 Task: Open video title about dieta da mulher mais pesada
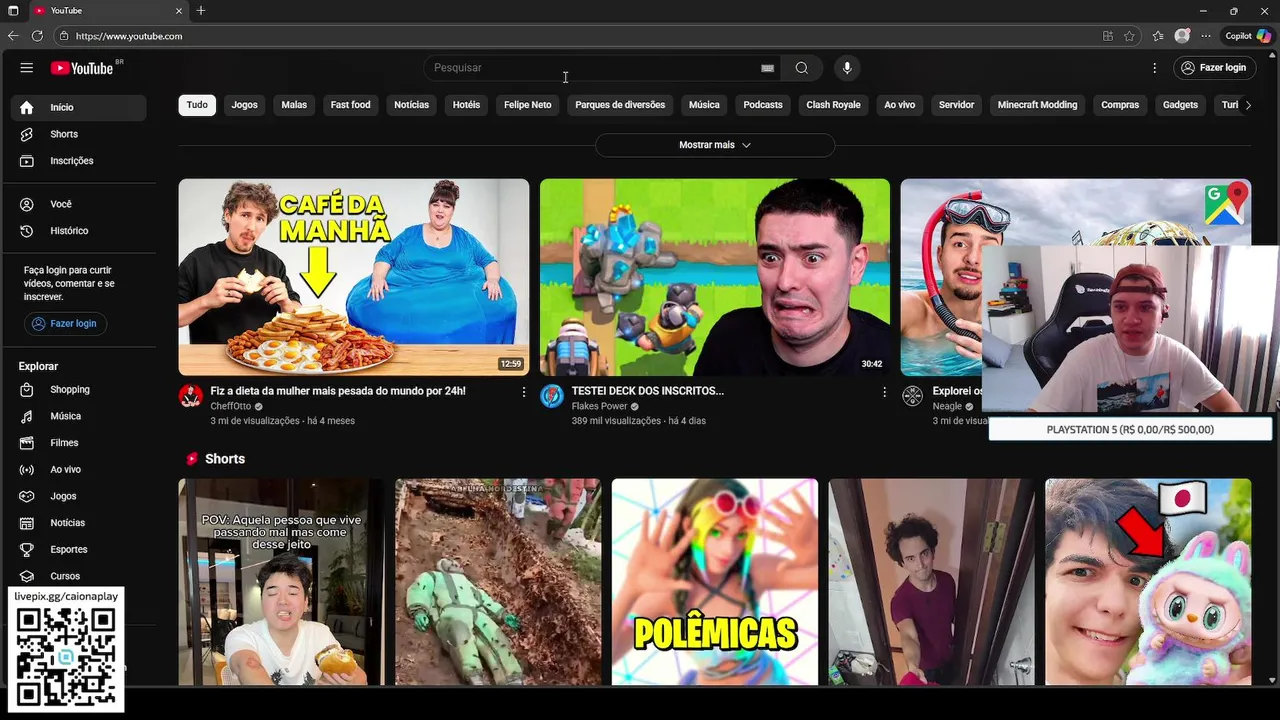pyautogui.click(x=338, y=391)
